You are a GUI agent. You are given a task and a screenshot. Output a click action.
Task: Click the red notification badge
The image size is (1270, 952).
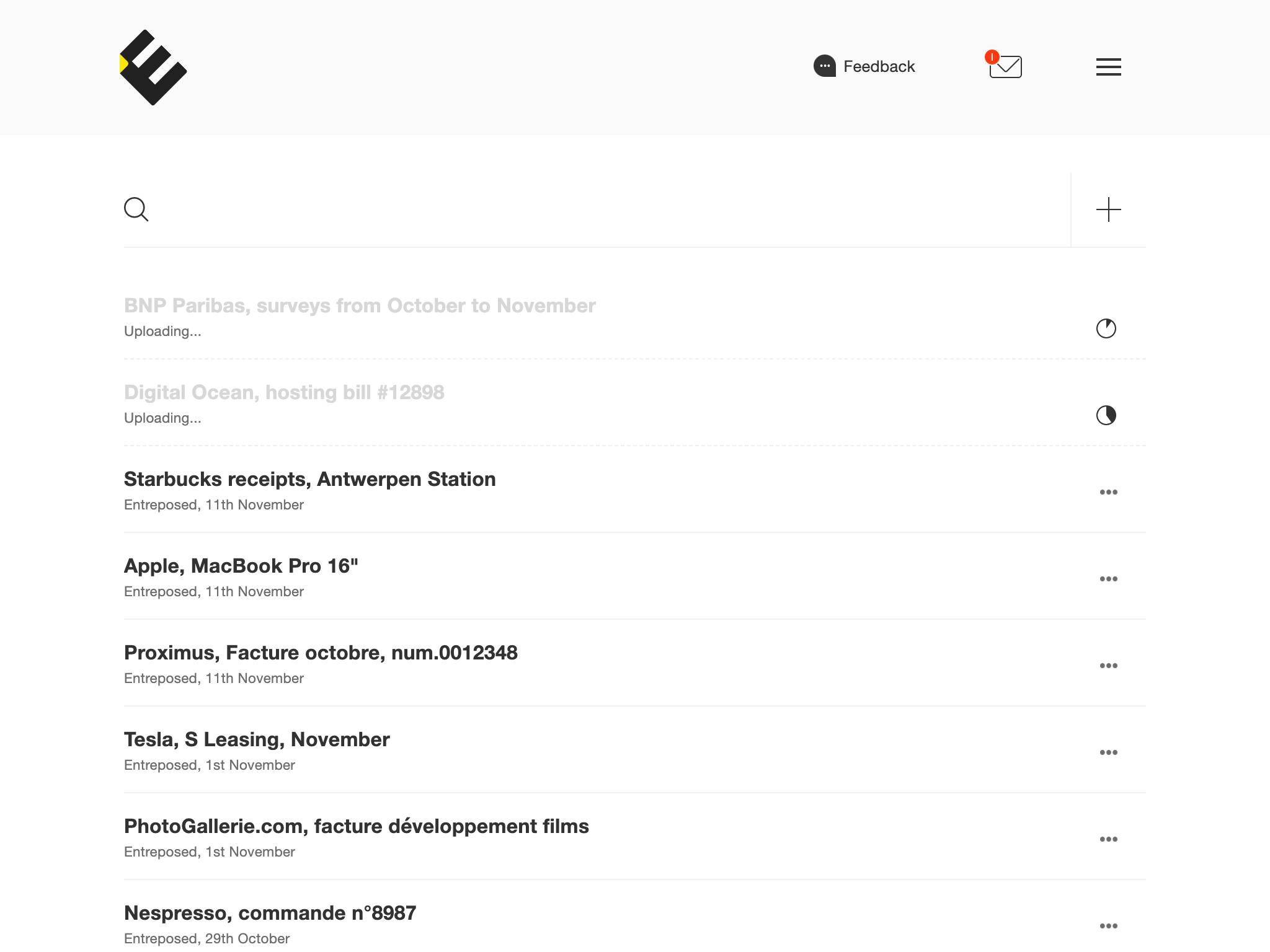click(992, 57)
